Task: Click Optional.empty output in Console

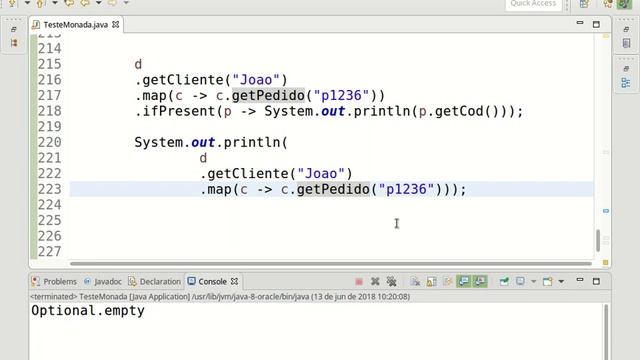Action: [88, 311]
